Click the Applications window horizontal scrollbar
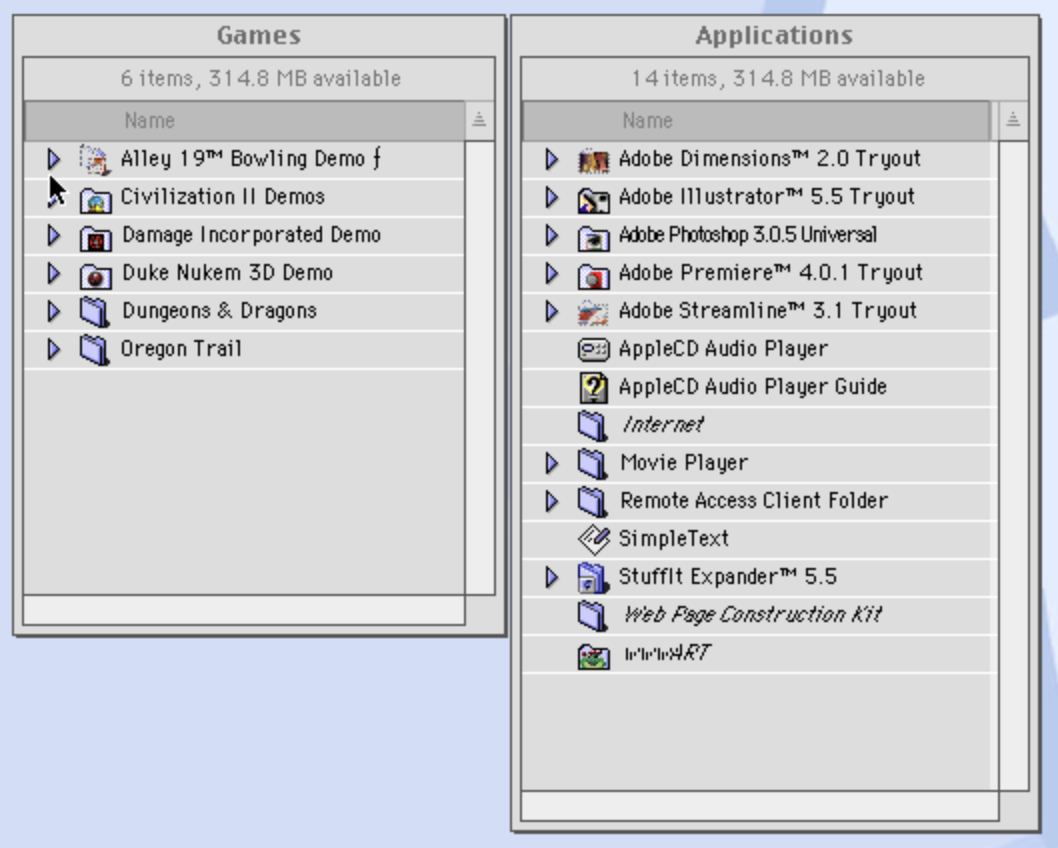Screen dimensions: 1058x848 click(760, 806)
